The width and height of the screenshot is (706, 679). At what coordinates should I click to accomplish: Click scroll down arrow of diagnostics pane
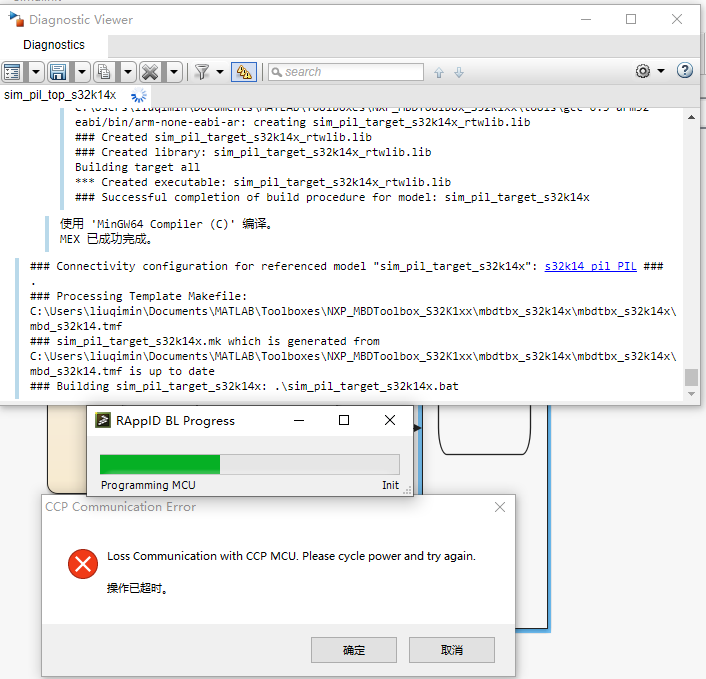click(x=692, y=394)
